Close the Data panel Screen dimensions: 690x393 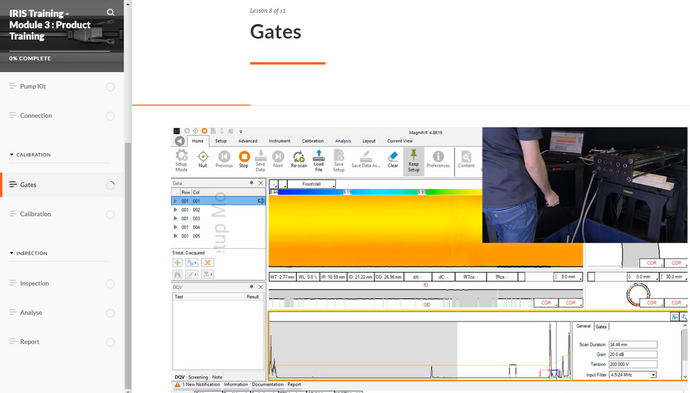[x=261, y=183]
